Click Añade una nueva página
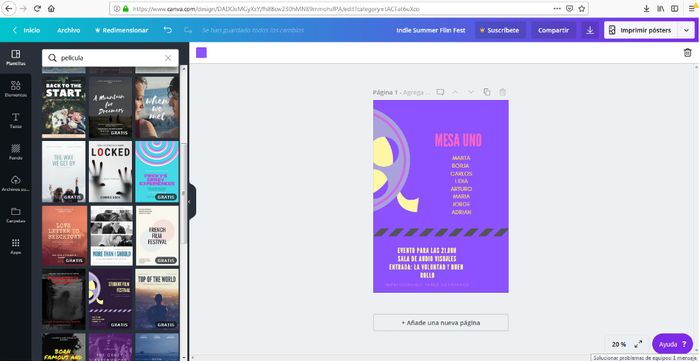The width and height of the screenshot is (700, 361). tap(441, 322)
